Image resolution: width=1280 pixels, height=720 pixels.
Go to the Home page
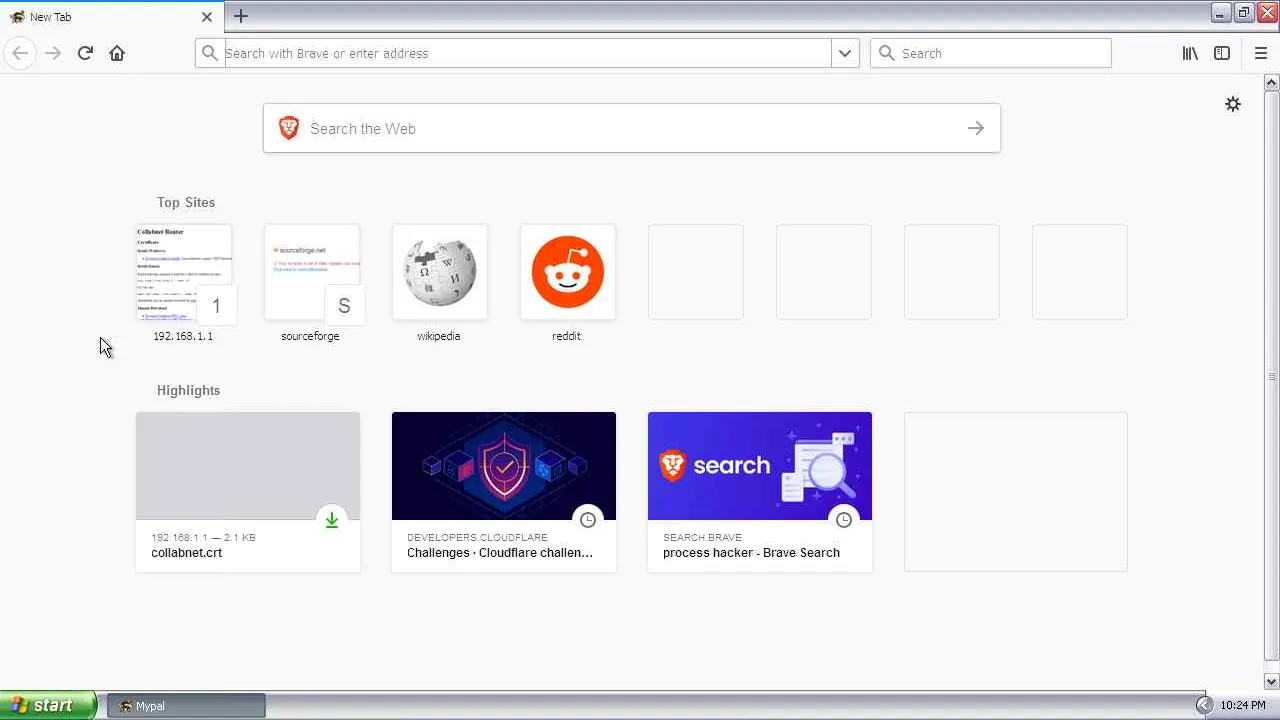coord(117,53)
